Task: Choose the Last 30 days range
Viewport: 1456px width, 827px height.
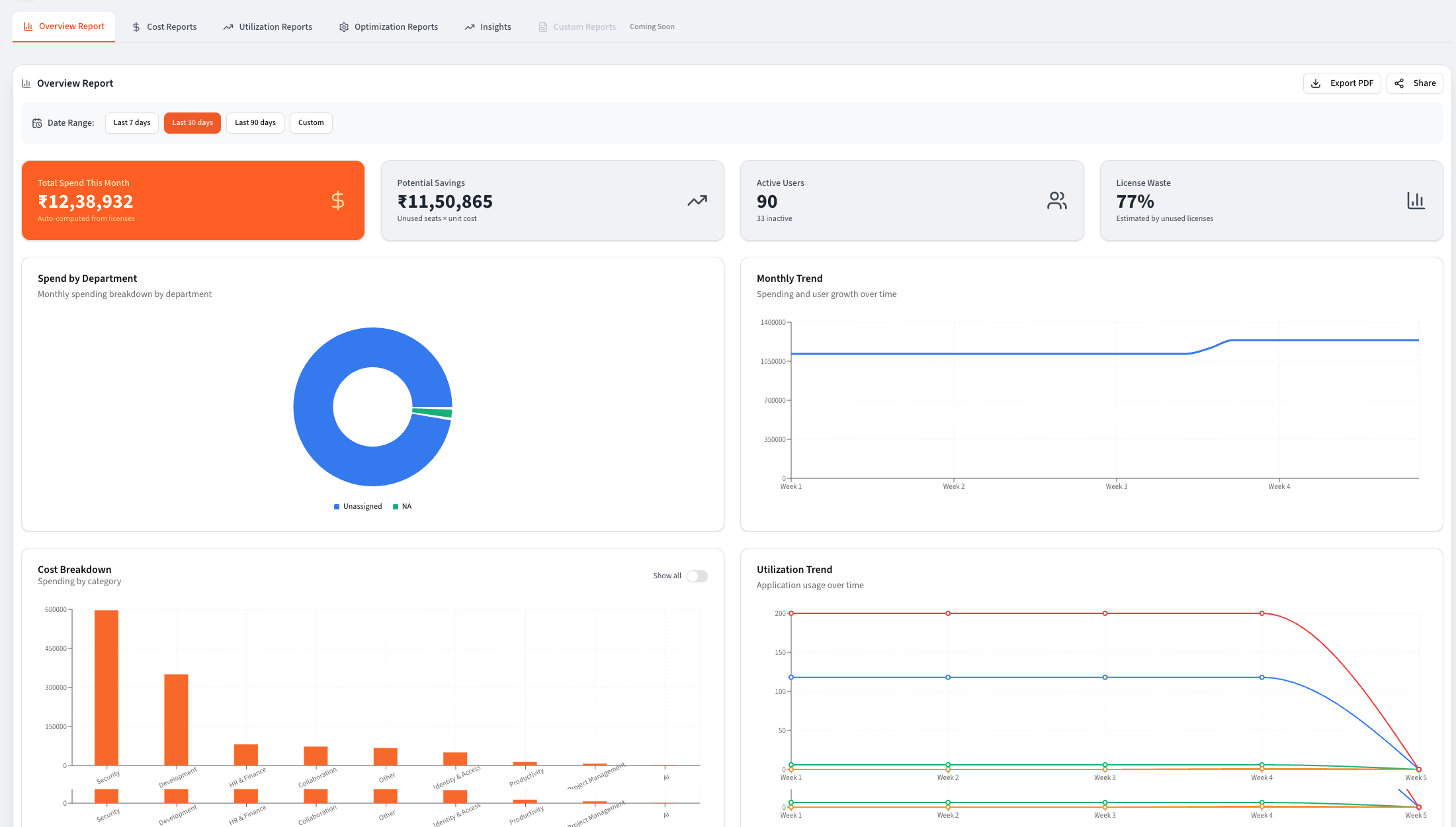Action: tap(193, 123)
